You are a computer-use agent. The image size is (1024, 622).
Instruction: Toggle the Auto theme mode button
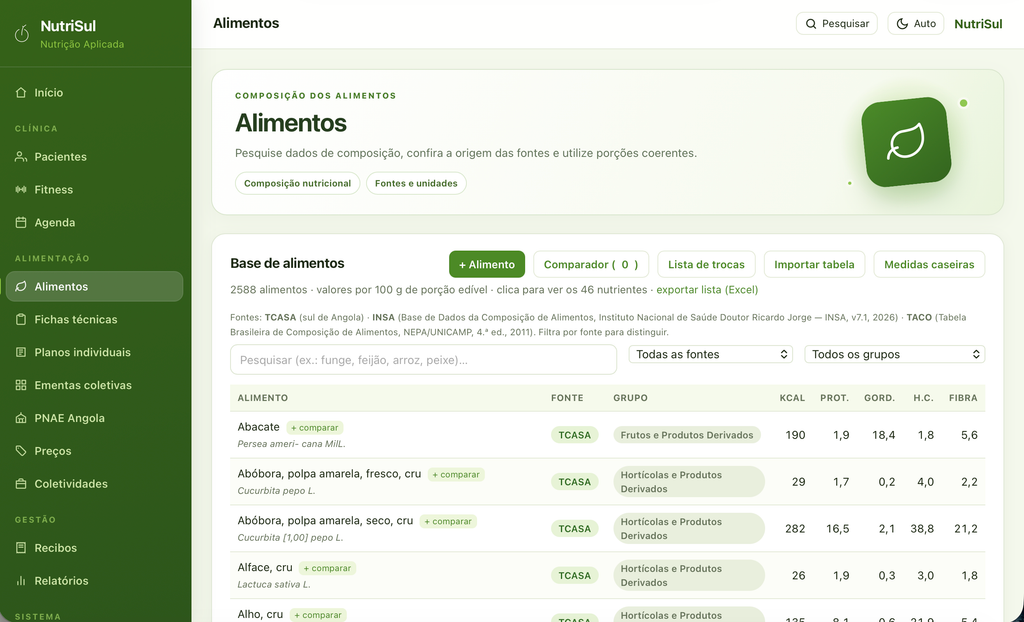(x=916, y=24)
